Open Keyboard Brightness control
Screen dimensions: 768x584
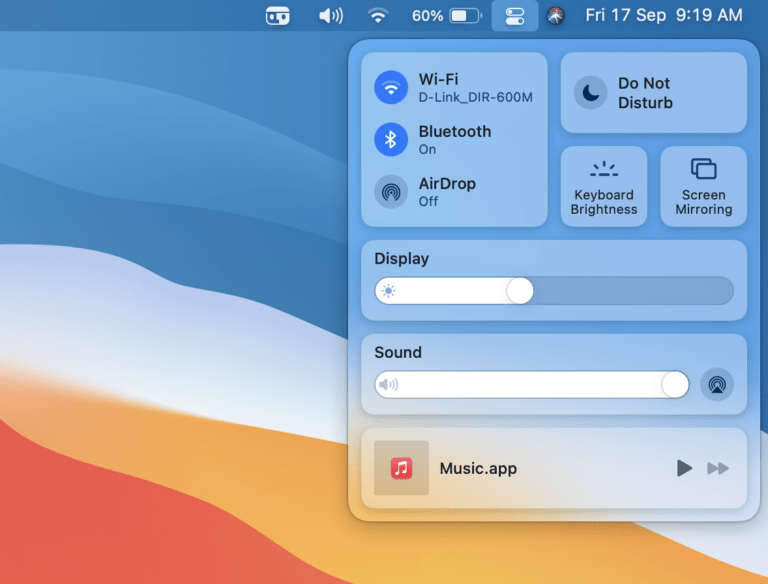[x=603, y=187]
